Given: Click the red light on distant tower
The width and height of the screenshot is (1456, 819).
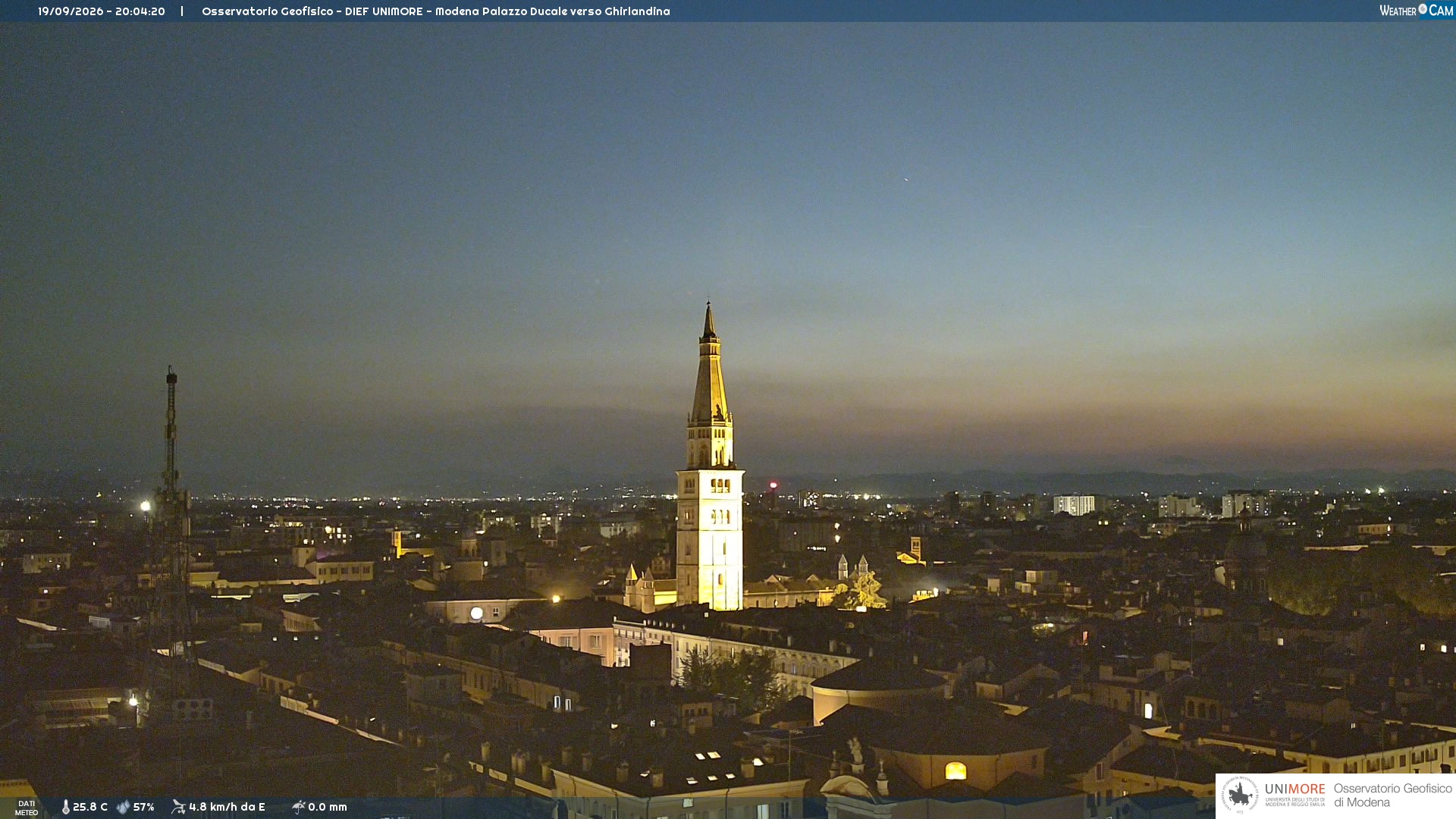Looking at the screenshot, I should coord(773,485).
